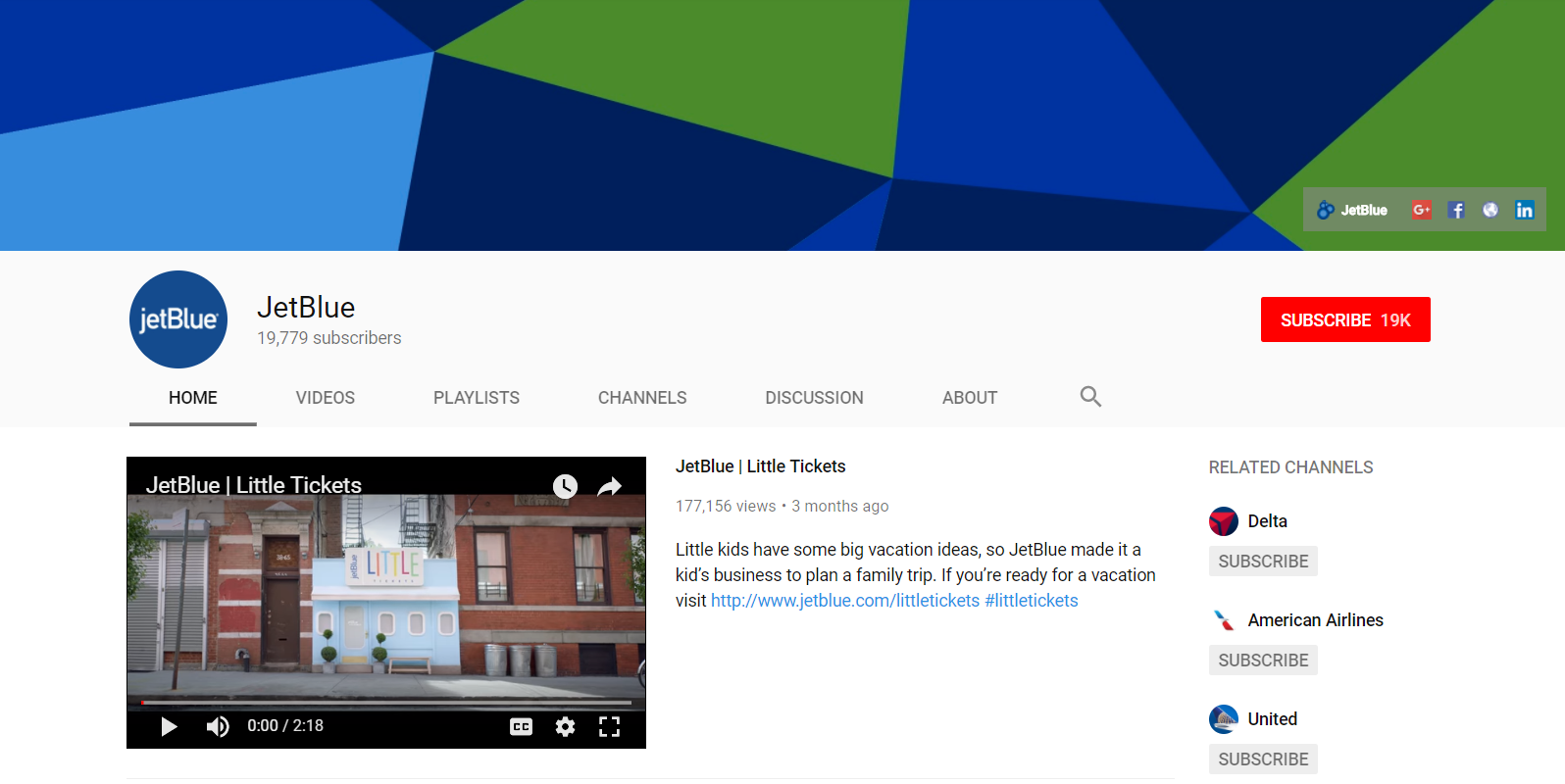Mute the video volume

click(x=218, y=726)
